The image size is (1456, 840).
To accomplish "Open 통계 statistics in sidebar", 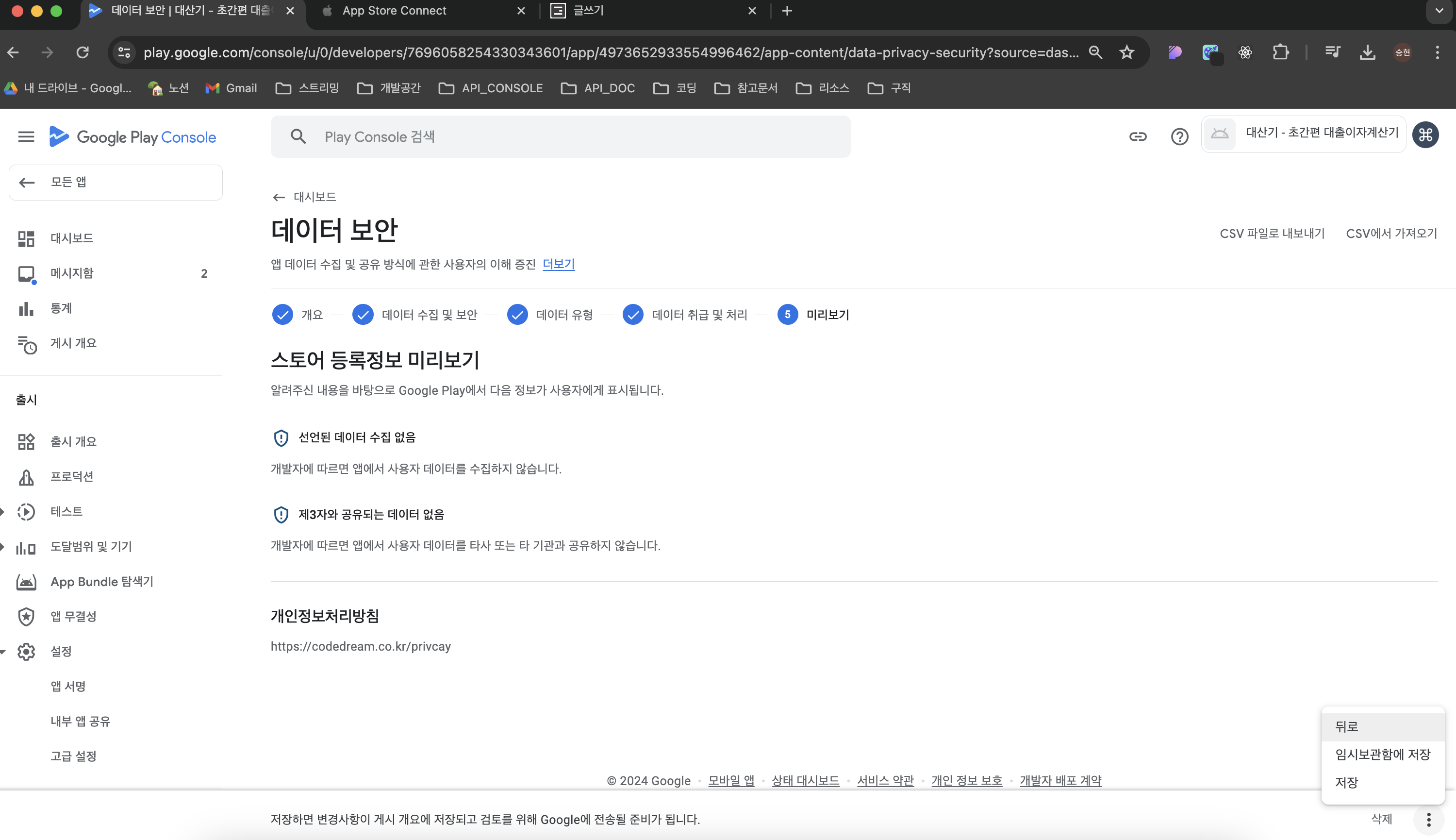I will tap(61, 308).
